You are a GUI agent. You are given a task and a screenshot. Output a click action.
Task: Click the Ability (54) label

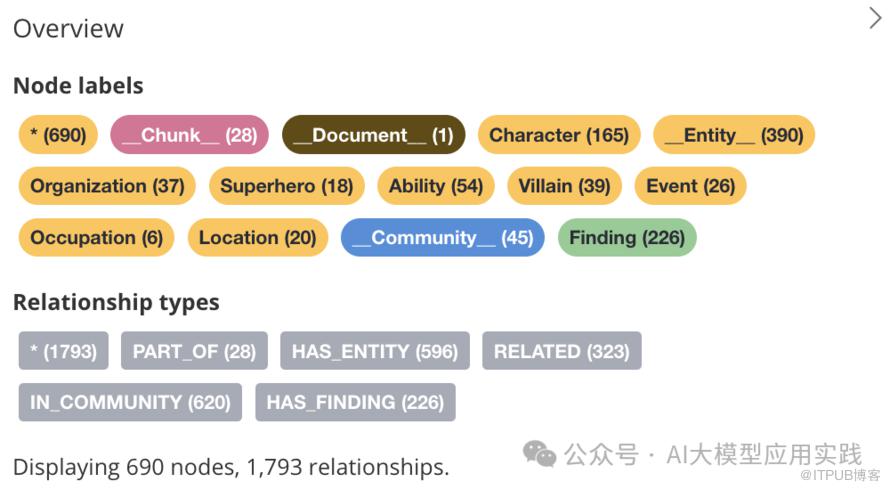click(436, 186)
